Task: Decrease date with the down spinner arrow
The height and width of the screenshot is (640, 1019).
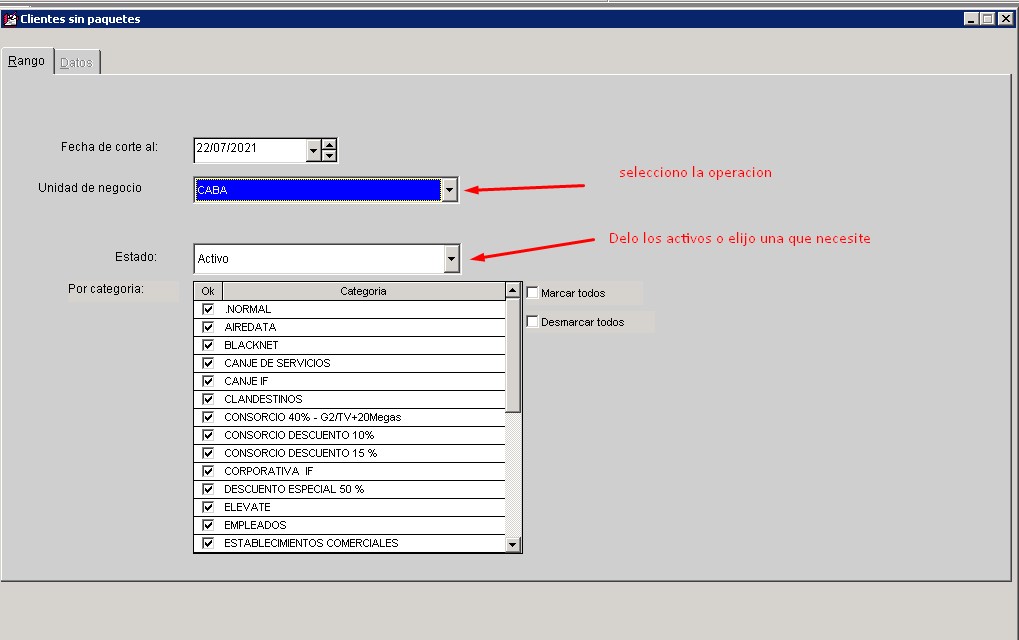Action: click(330, 156)
